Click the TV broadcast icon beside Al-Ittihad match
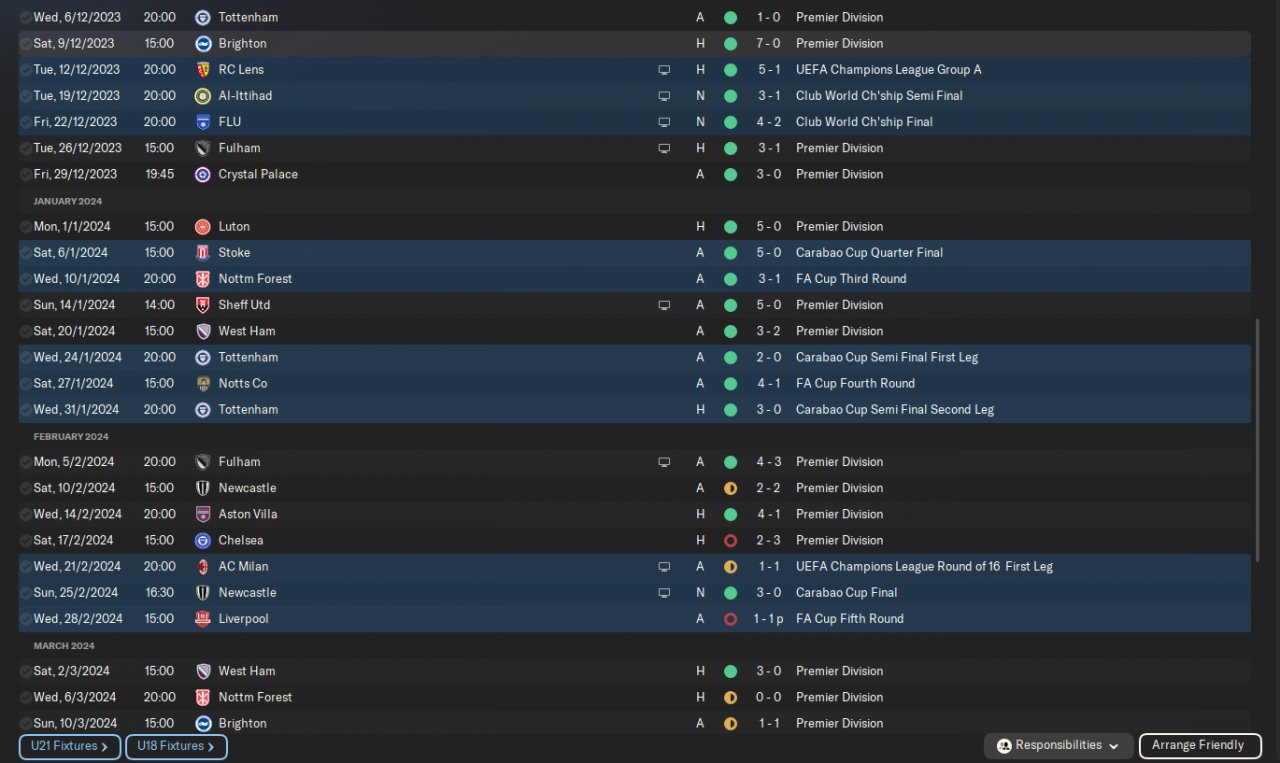This screenshot has width=1280, height=763. click(x=664, y=96)
